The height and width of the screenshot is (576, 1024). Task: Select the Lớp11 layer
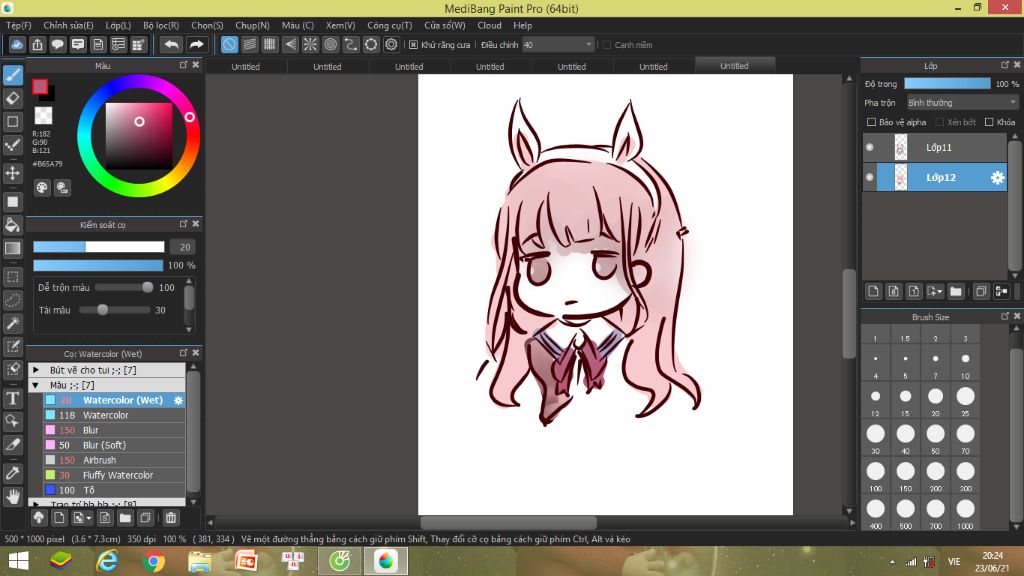point(938,148)
